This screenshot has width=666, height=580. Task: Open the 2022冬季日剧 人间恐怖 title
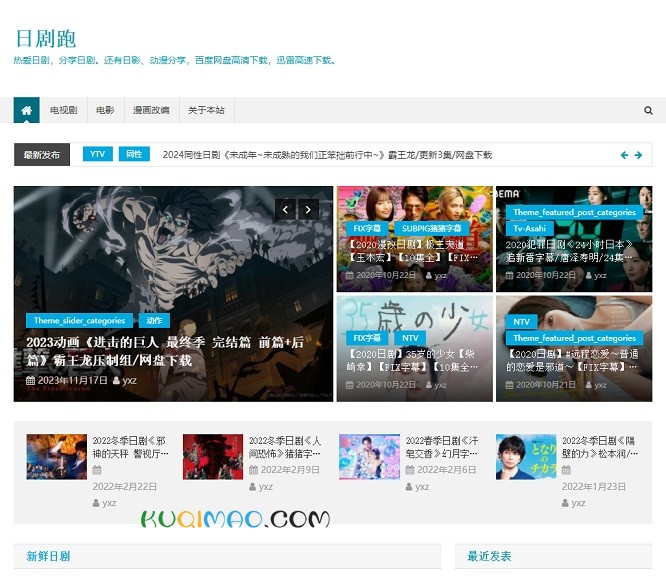(x=285, y=447)
